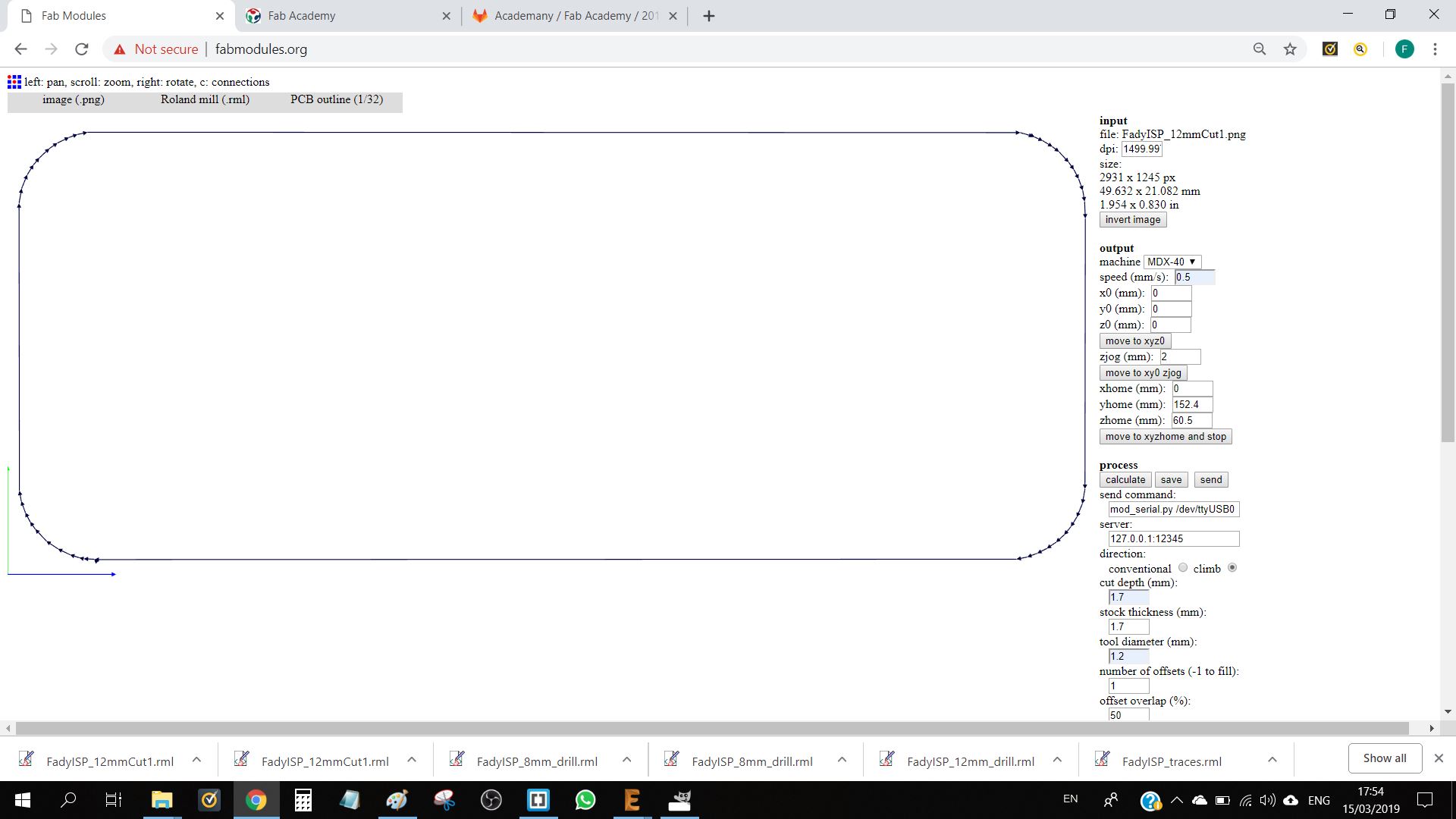
Task: Expand options for FadyISP_traces.rml download
Action: pyautogui.click(x=1272, y=760)
